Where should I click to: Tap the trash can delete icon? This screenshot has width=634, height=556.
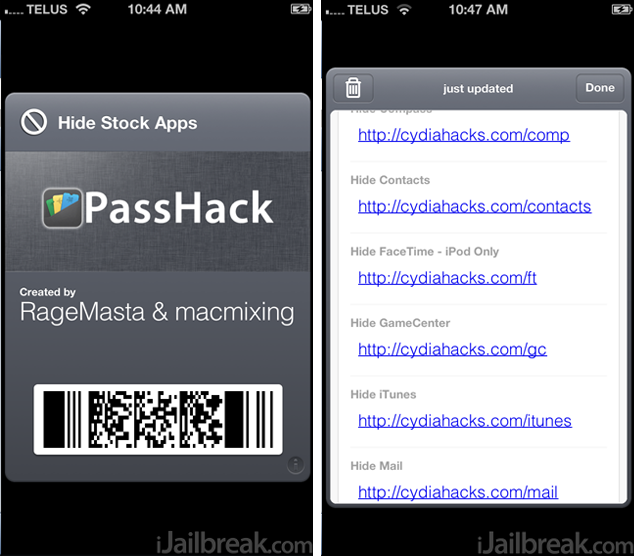coord(353,88)
